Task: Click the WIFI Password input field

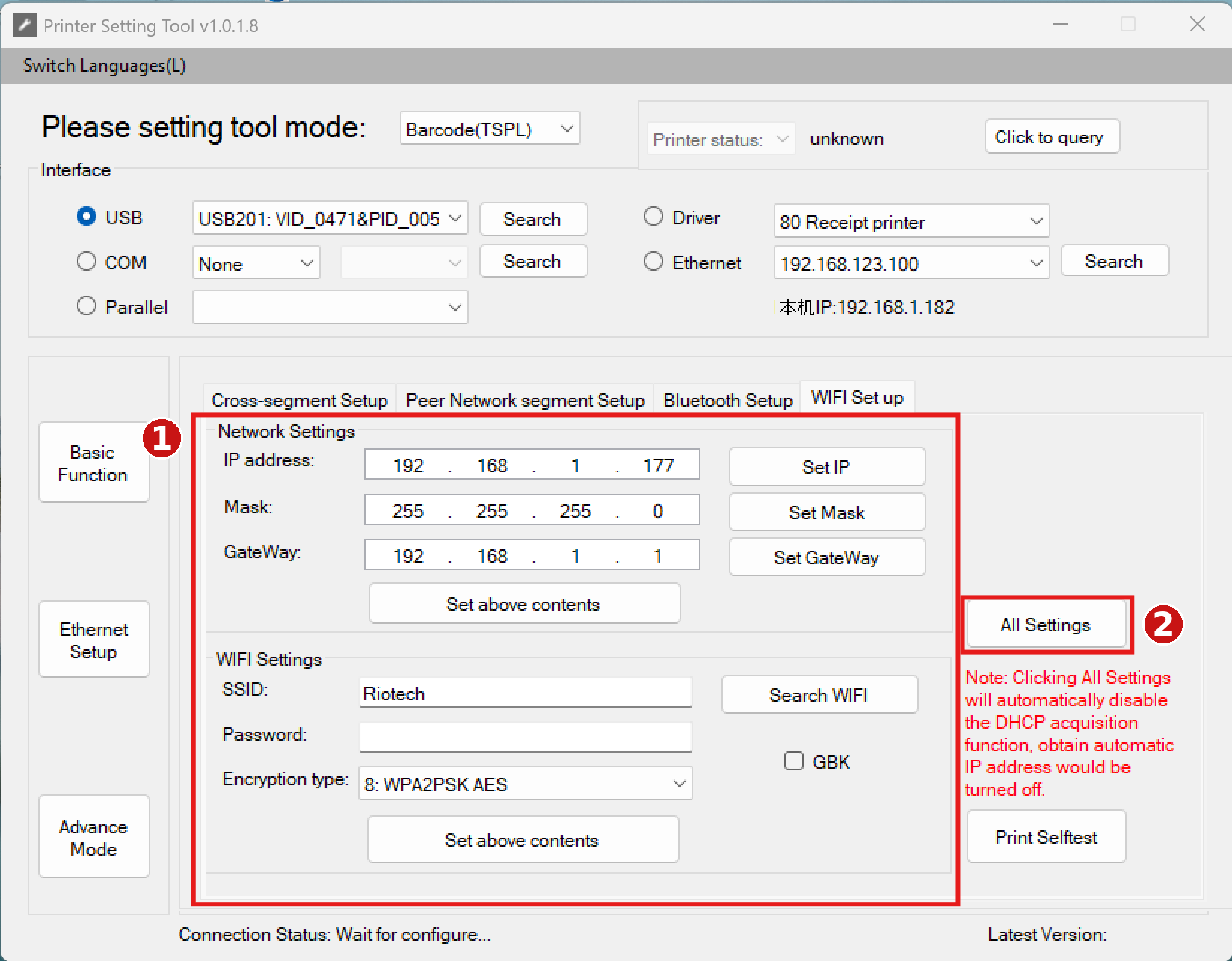Action: [x=526, y=737]
